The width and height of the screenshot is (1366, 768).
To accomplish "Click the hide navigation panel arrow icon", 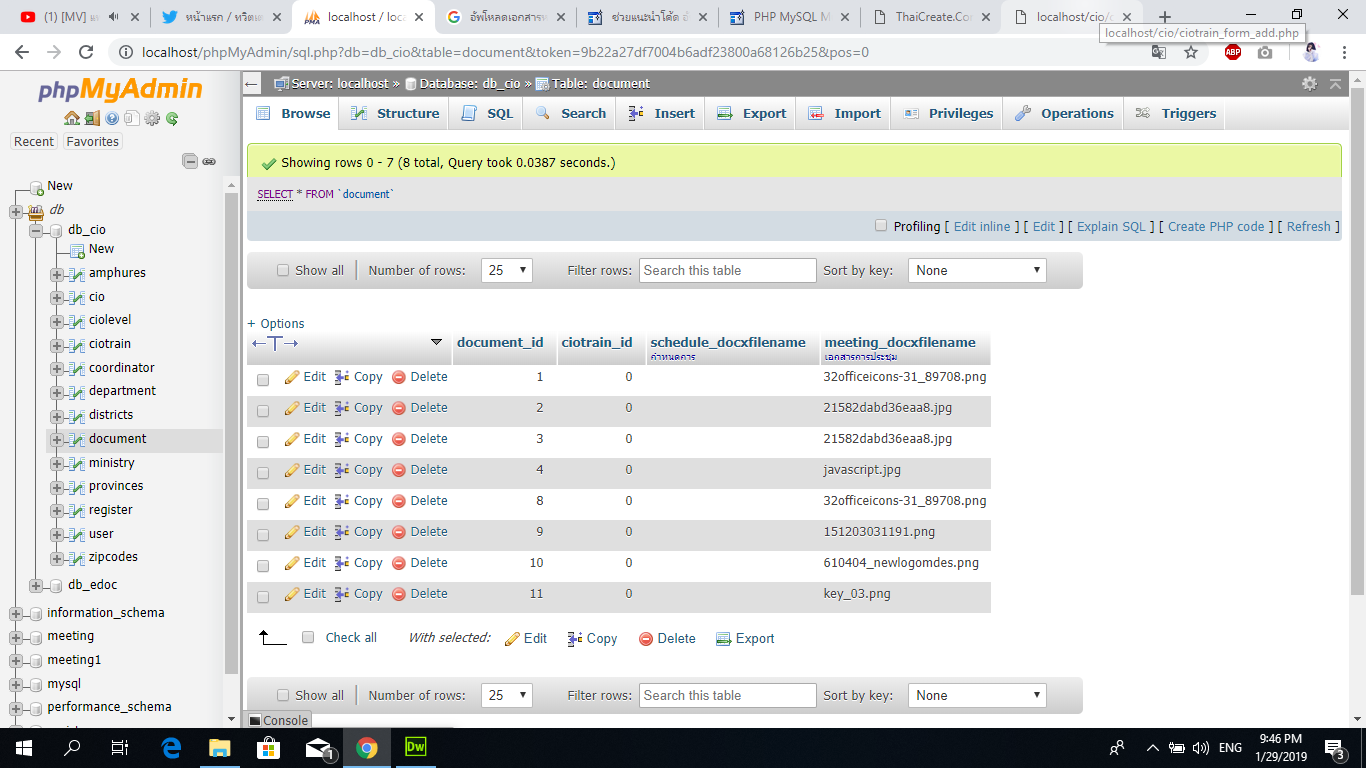I will 252,84.
